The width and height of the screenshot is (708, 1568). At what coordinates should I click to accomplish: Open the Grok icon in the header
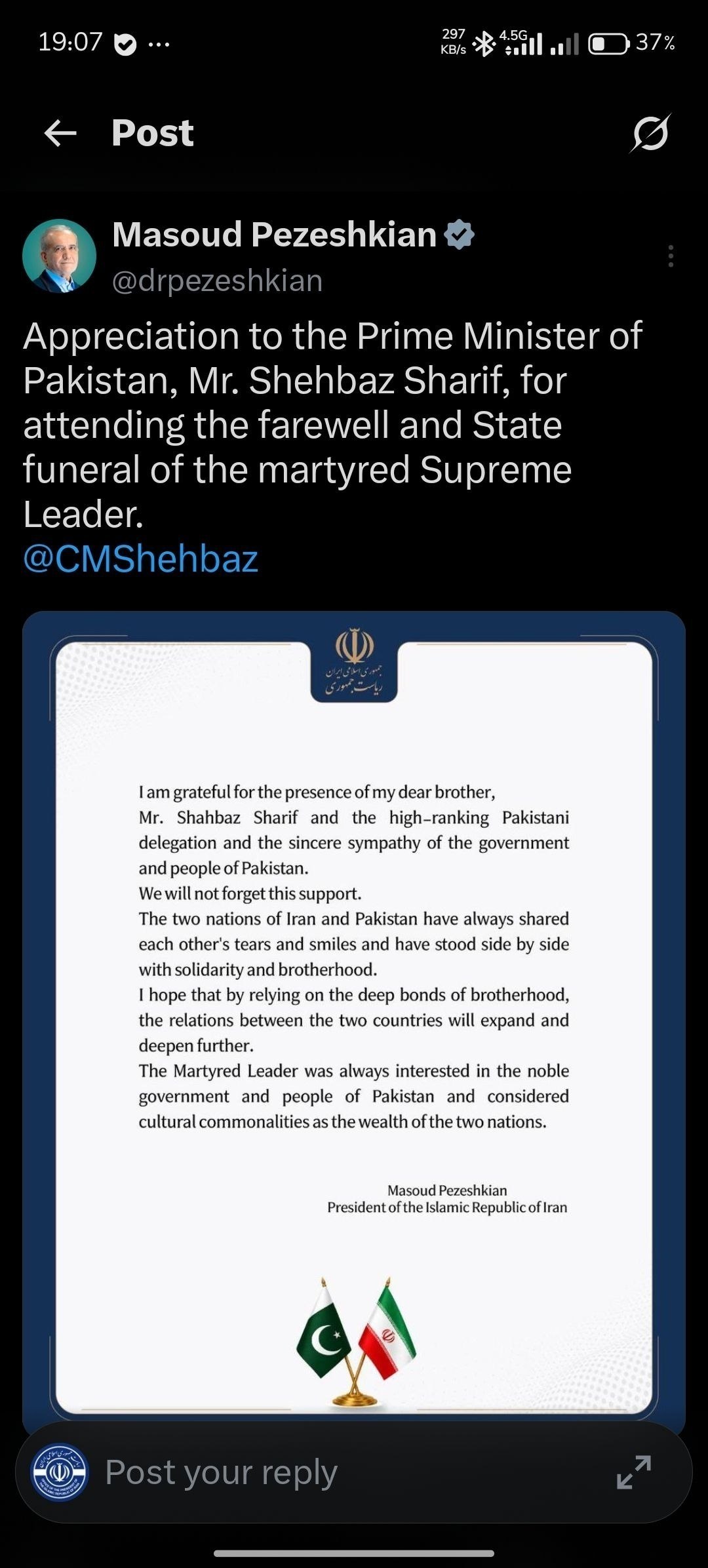point(651,133)
